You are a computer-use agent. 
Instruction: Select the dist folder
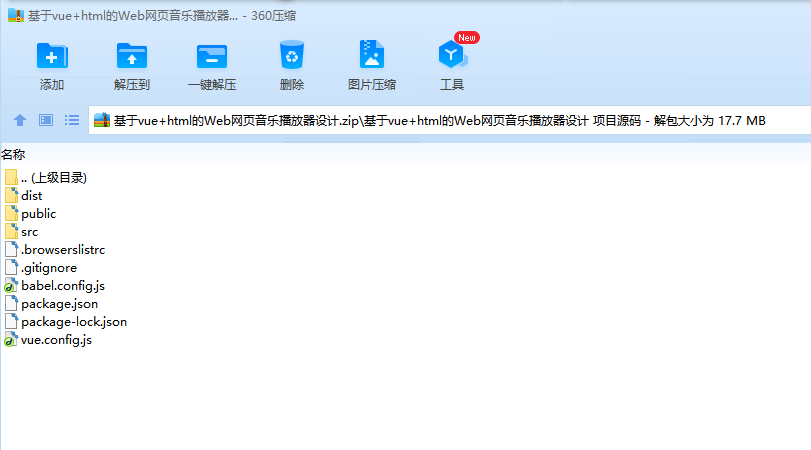(x=23, y=196)
